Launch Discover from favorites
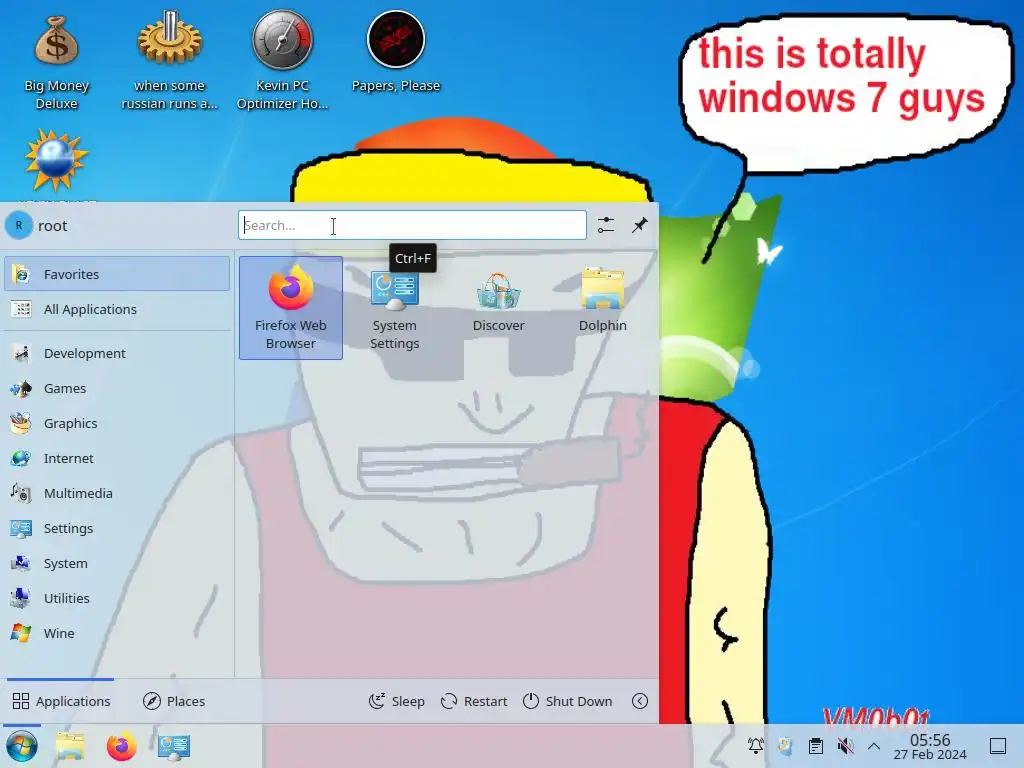The height and width of the screenshot is (768, 1024). pyautogui.click(x=498, y=308)
